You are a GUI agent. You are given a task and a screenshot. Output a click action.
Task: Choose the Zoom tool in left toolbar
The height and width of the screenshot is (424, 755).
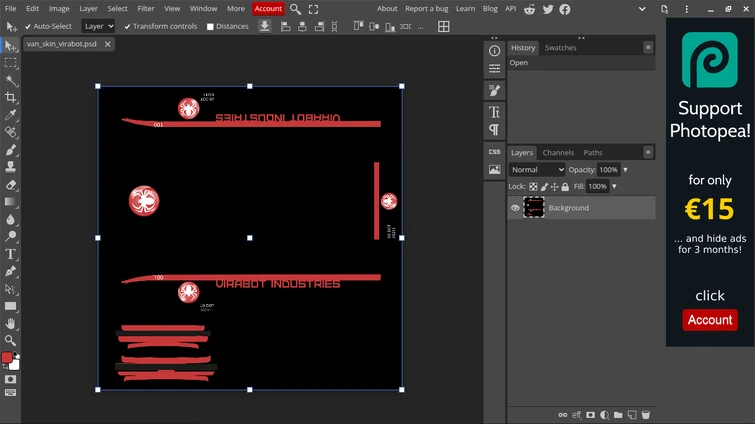tap(10, 340)
